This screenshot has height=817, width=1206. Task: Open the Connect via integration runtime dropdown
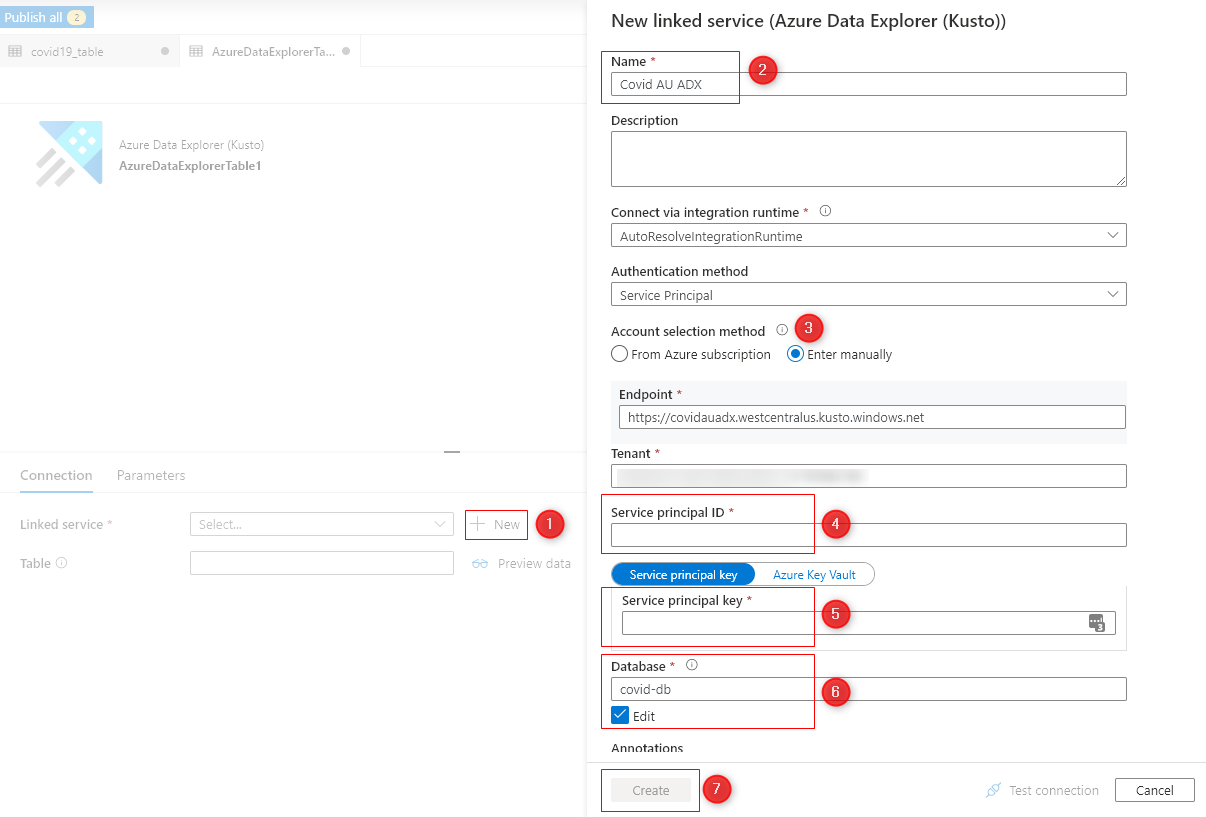868,236
